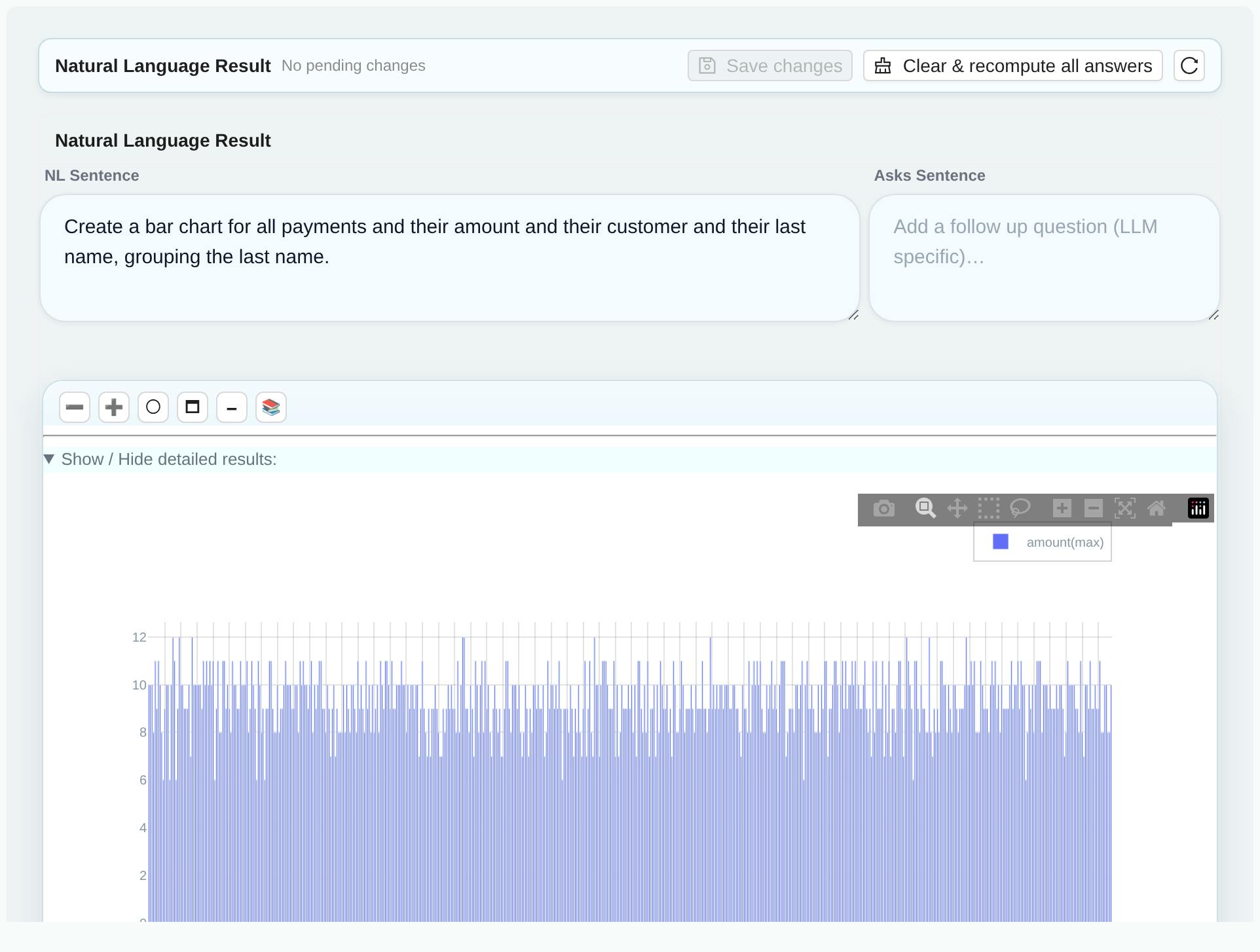
Task: Click the circular refresh icon button
Action: [1189, 65]
